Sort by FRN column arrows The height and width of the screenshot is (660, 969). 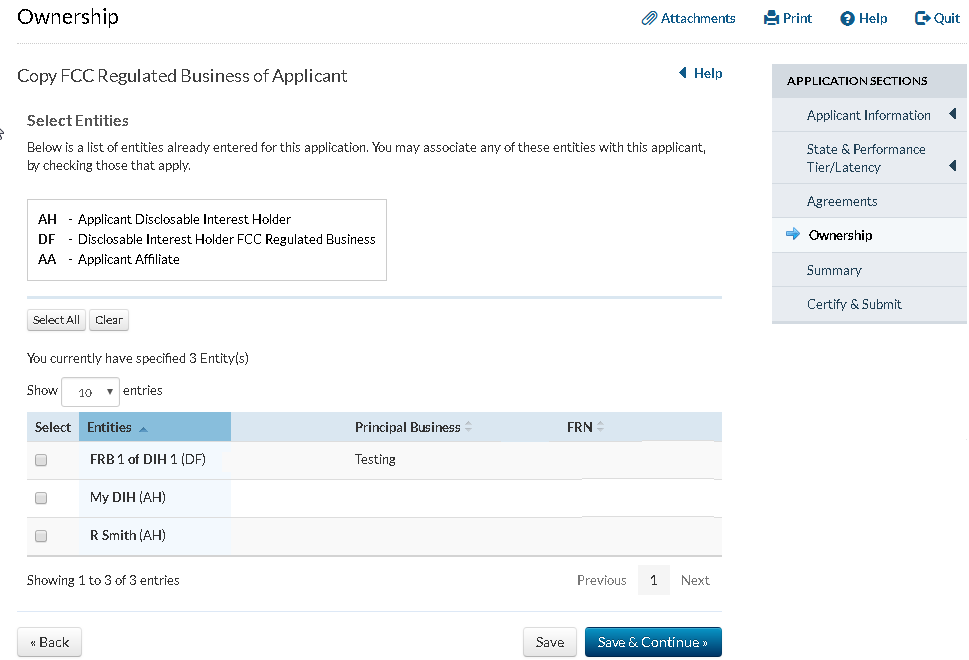pyautogui.click(x=600, y=427)
